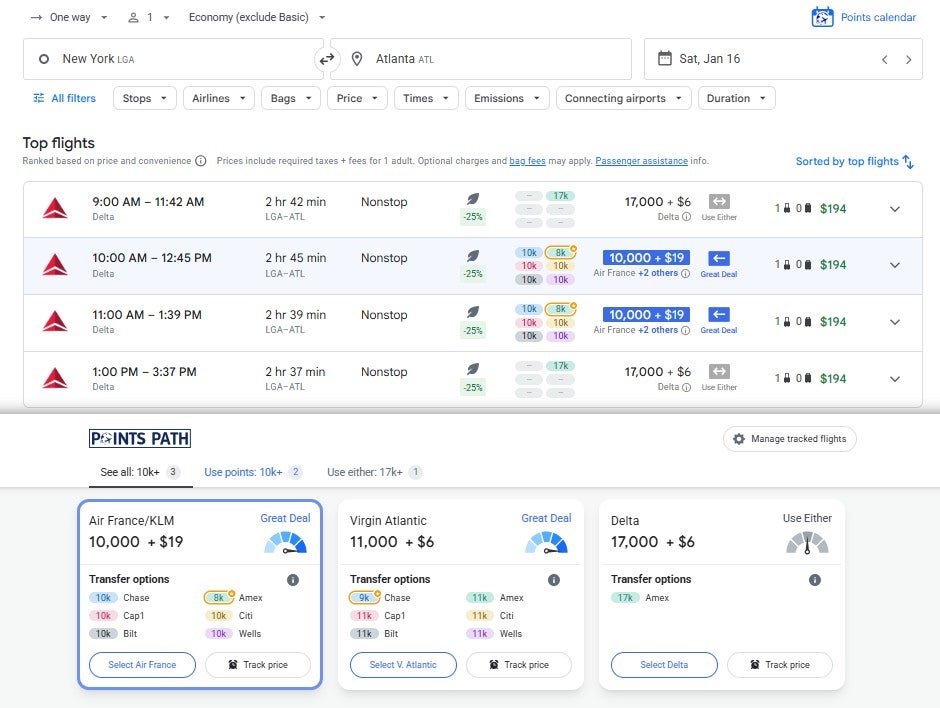Click the New York LGA origin field
Screen dimensions: 940x708
pyautogui.click(x=173, y=59)
